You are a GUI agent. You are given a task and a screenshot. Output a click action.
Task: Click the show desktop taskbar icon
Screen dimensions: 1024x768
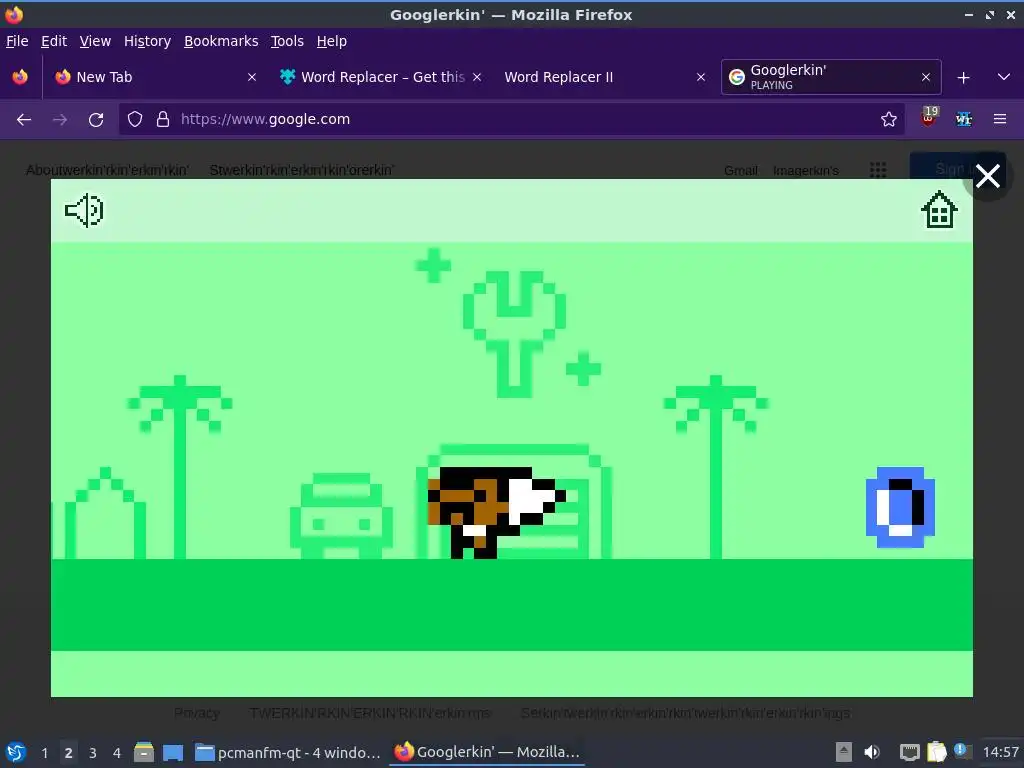pyautogui.click(x=173, y=752)
